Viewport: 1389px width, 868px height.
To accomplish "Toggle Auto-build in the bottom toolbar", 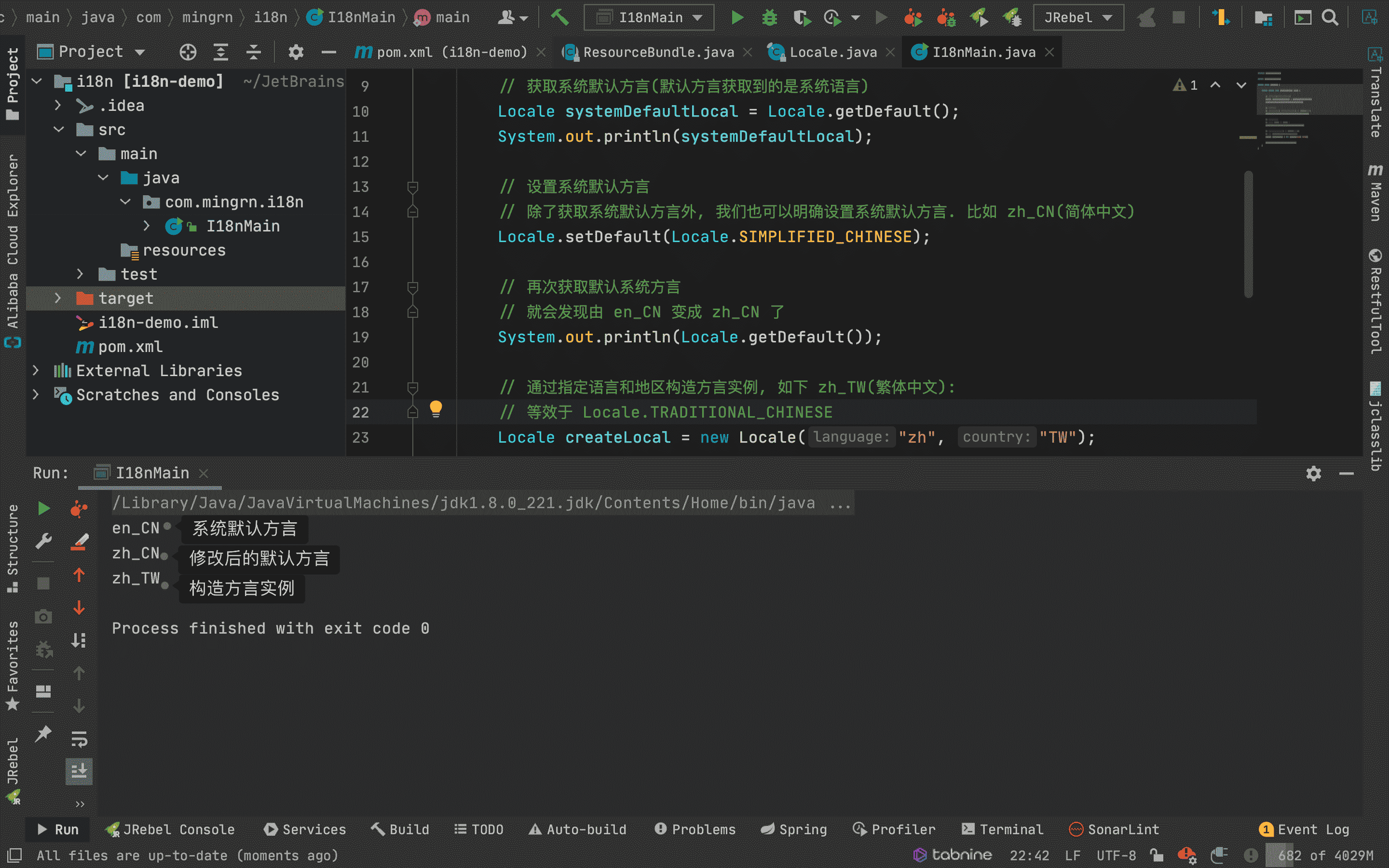I will pos(579,829).
